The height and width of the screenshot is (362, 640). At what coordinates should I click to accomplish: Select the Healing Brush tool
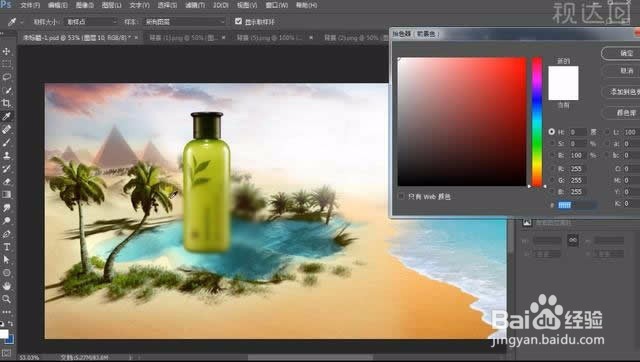click(x=7, y=129)
